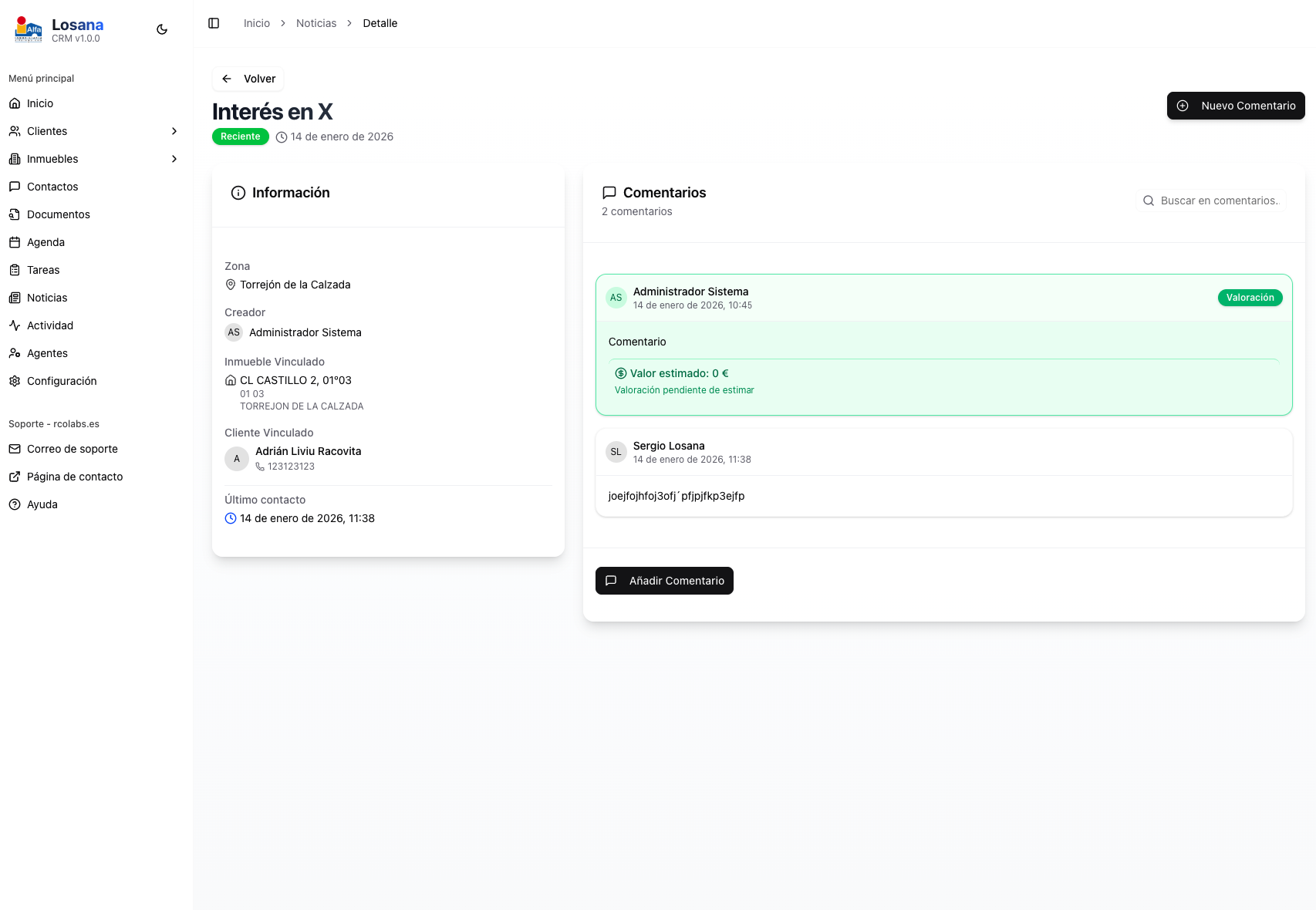Toggle dark mode moon icon
The height and width of the screenshot is (910, 1316).
[162, 29]
